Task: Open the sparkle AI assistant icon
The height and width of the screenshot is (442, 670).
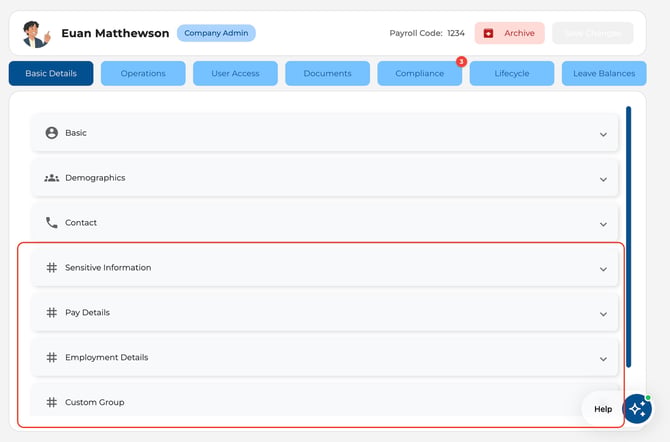Action: coord(637,409)
